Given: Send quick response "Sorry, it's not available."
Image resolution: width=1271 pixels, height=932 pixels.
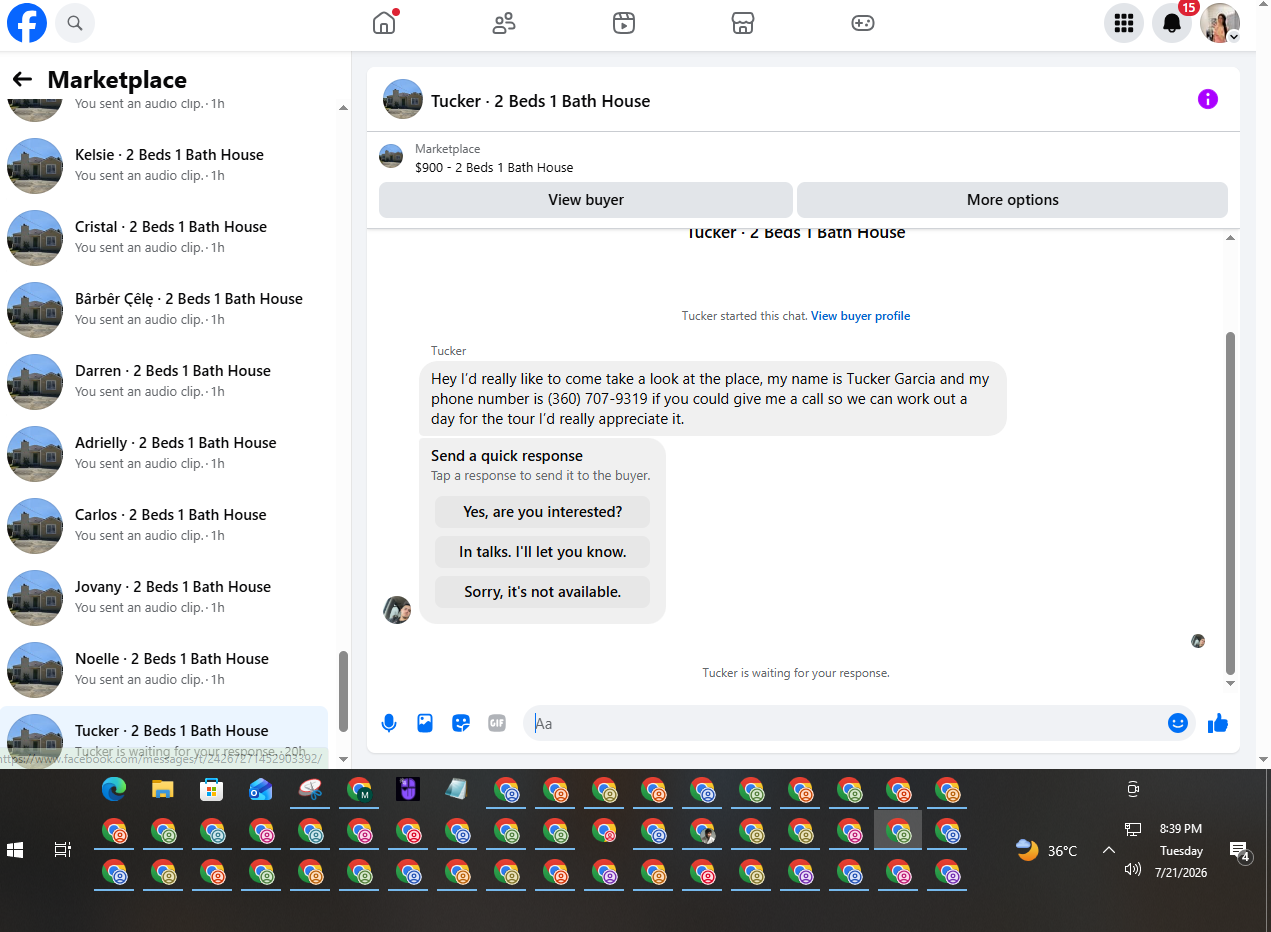Looking at the screenshot, I should [x=543, y=592].
